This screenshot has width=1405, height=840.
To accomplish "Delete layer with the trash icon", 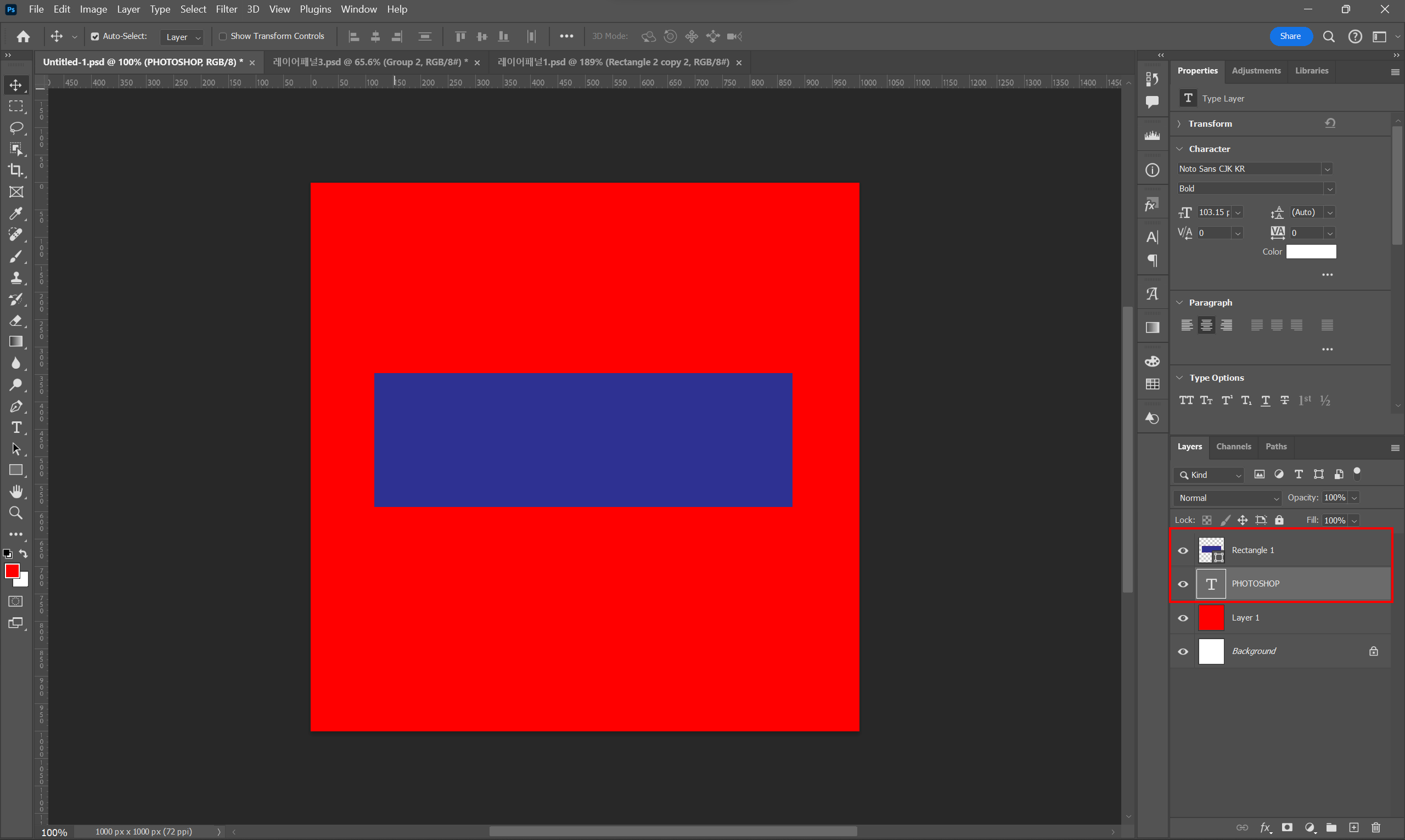I will coord(1376,827).
